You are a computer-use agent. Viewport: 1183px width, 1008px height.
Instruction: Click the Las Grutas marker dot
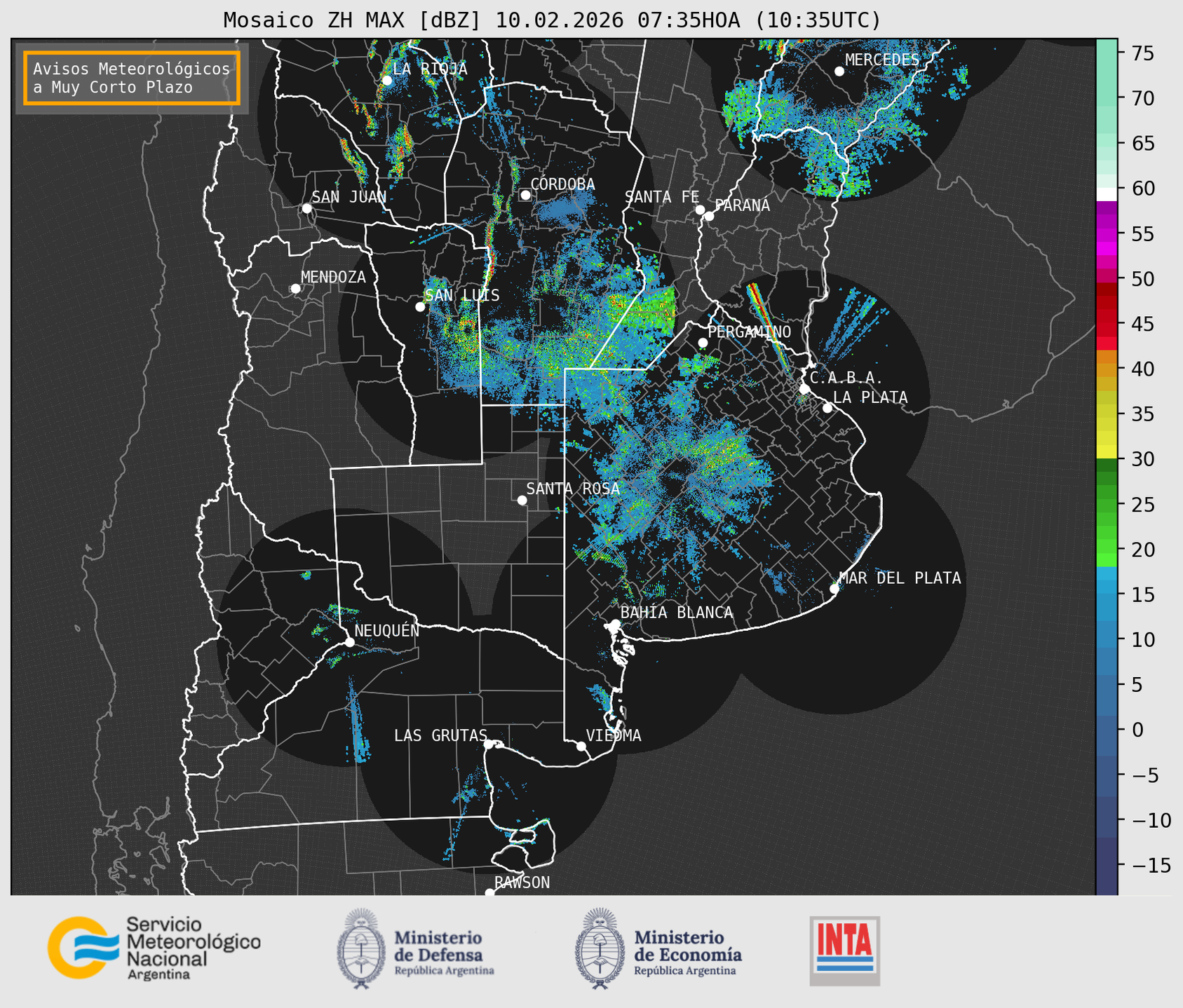pyautogui.click(x=489, y=744)
